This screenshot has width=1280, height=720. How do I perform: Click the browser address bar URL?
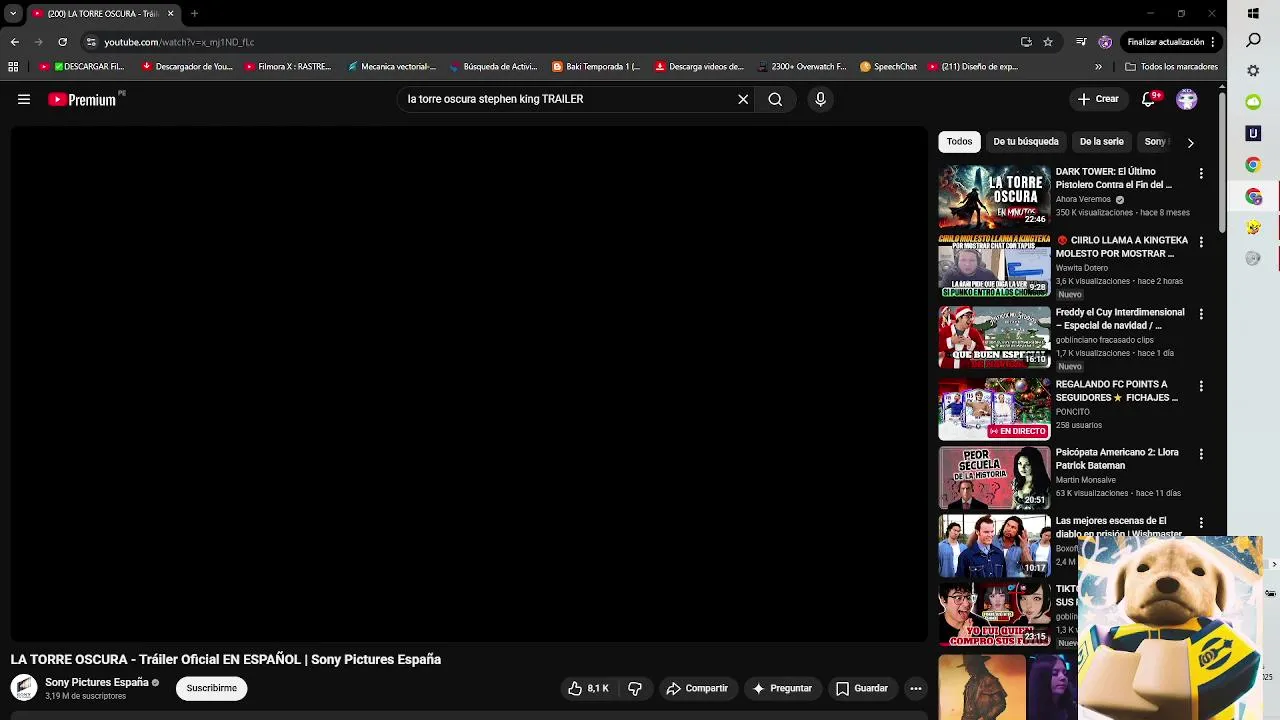179,42
